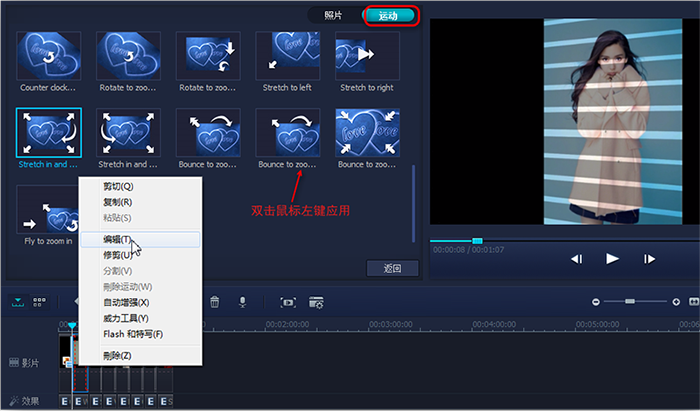Viewport: 700px width, 411px height.
Task: Select the highlighted Stretch in and... preset
Action: pyautogui.click(x=49, y=138)
